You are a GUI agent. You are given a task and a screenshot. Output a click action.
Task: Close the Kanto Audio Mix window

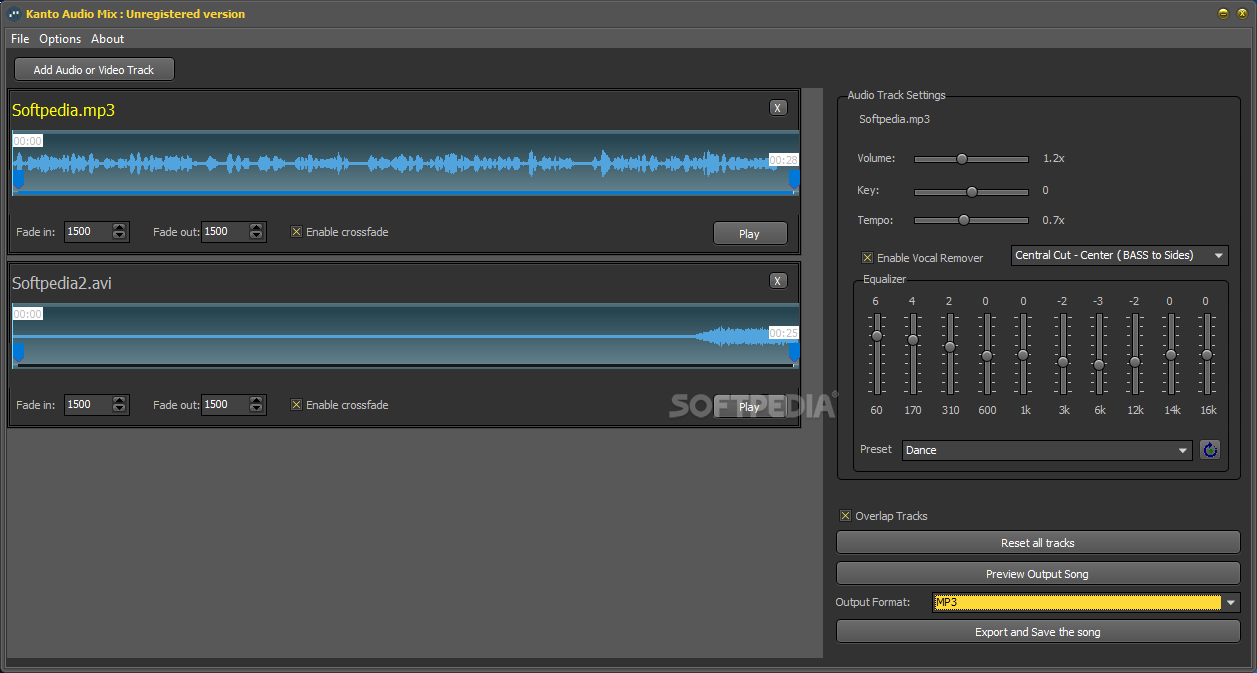tap(1242, 13)
